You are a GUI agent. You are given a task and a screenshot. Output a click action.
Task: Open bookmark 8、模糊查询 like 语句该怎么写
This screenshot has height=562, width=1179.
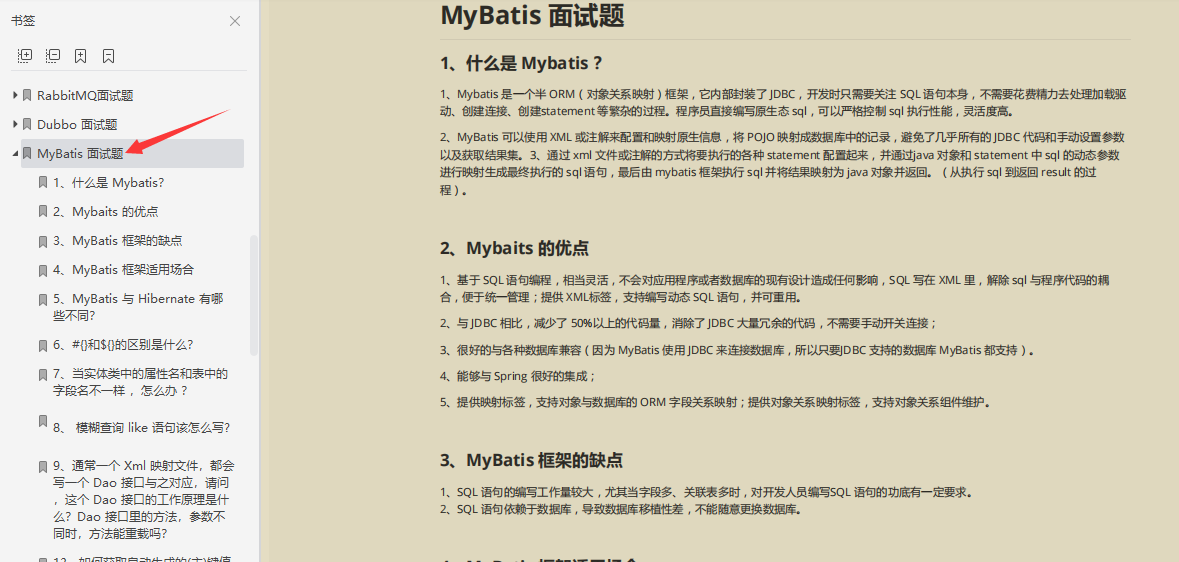(141, 427)
